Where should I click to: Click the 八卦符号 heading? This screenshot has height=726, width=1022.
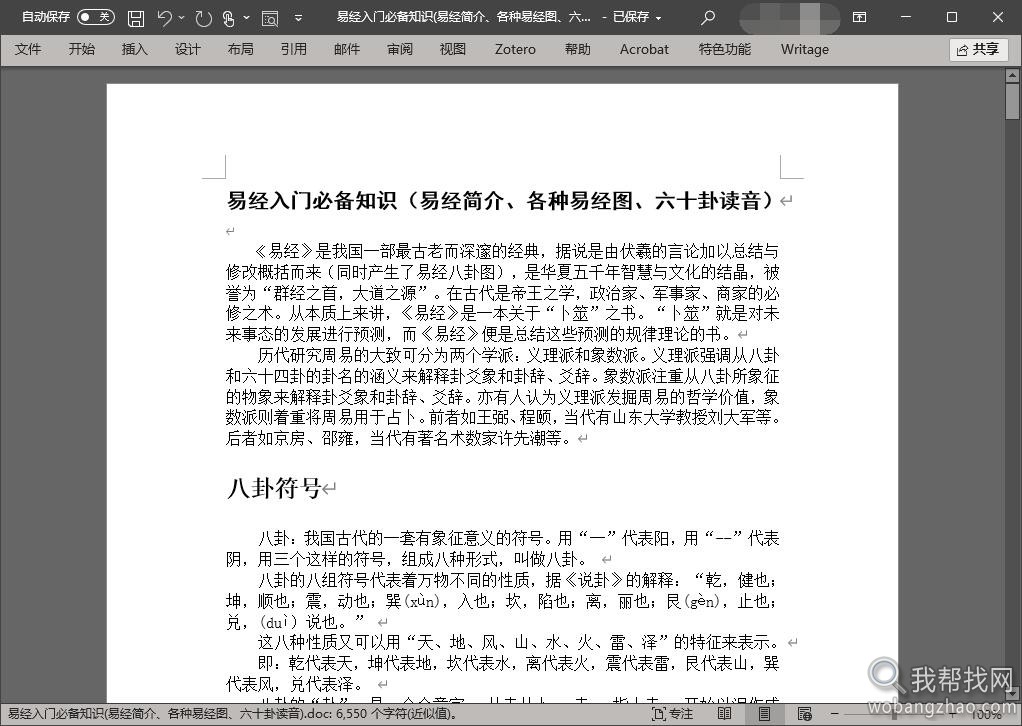pos(274,487)
